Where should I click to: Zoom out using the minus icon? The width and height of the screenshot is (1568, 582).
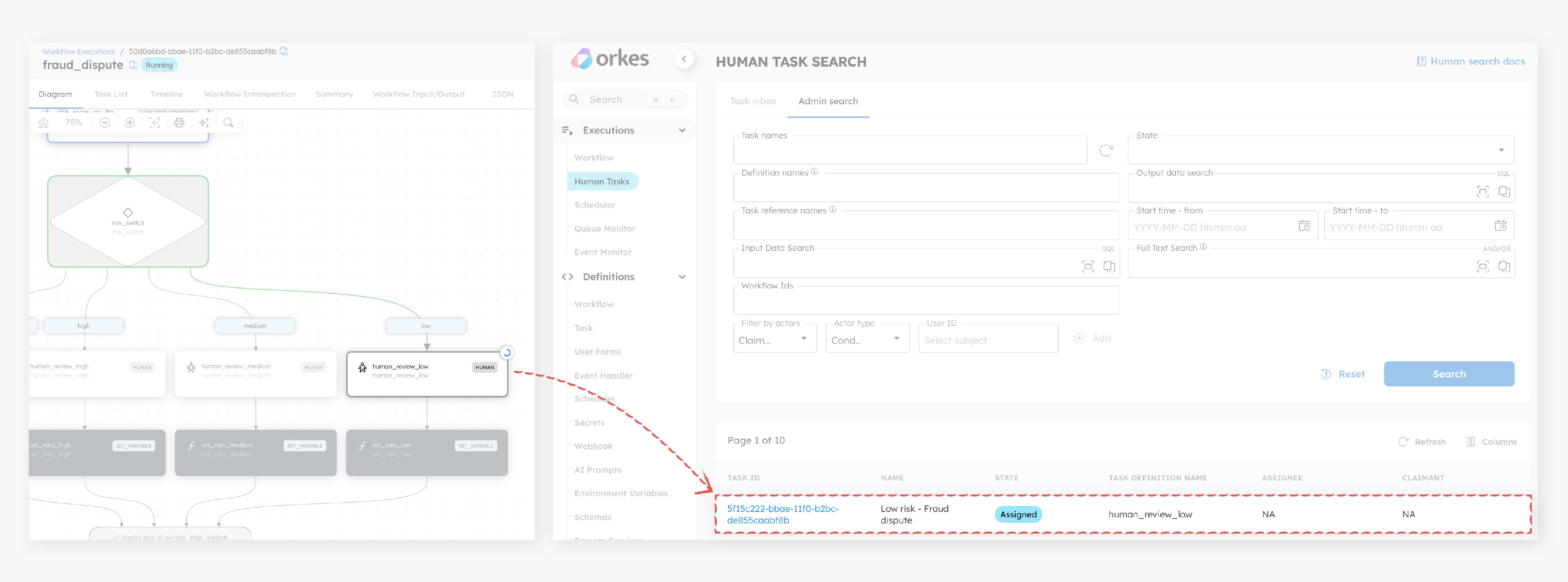click(x=105, y=122)
